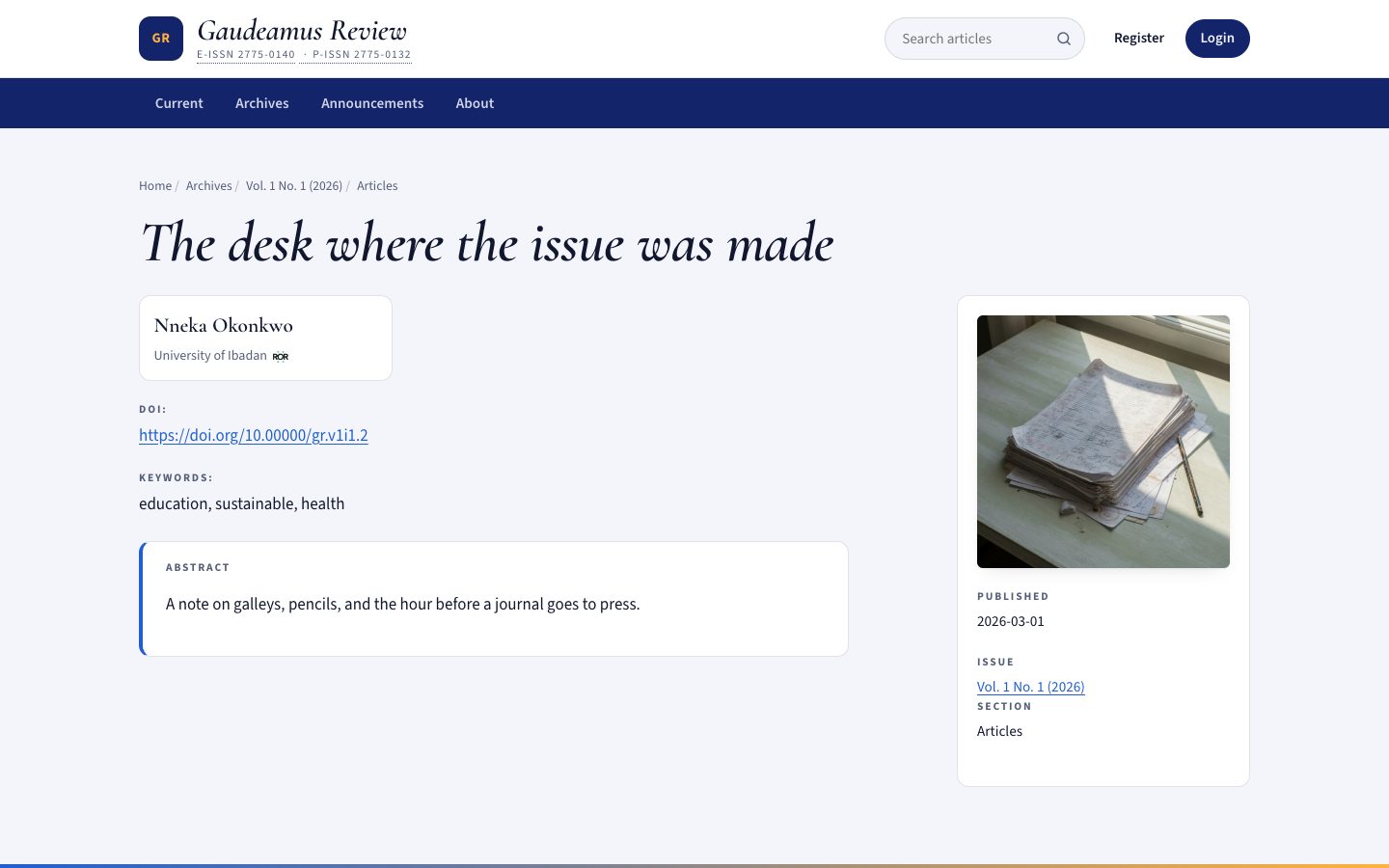Open the Vol. 1 No. 1 (2026) breadcrumb
The height and width of the screenshot is (868, 1389).
pos(294,186)
